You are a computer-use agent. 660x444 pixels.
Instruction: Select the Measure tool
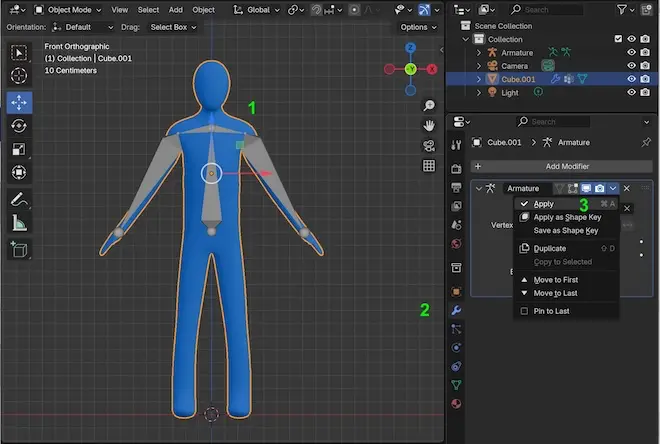pos(19,223)
